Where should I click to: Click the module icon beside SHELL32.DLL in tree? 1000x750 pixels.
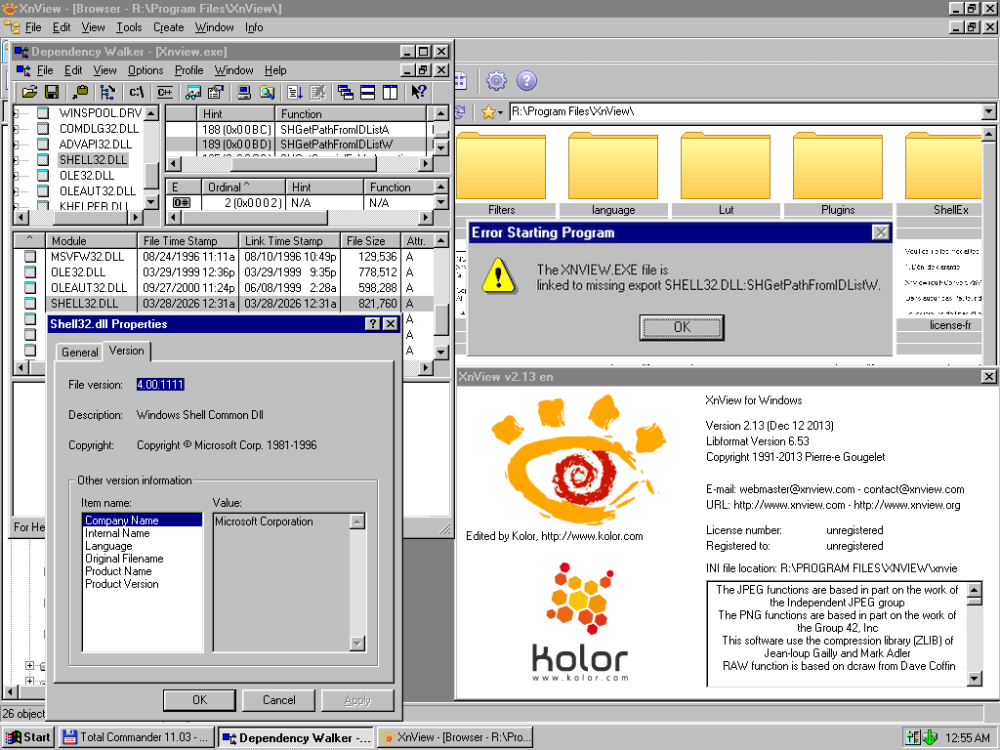point(43,160)
